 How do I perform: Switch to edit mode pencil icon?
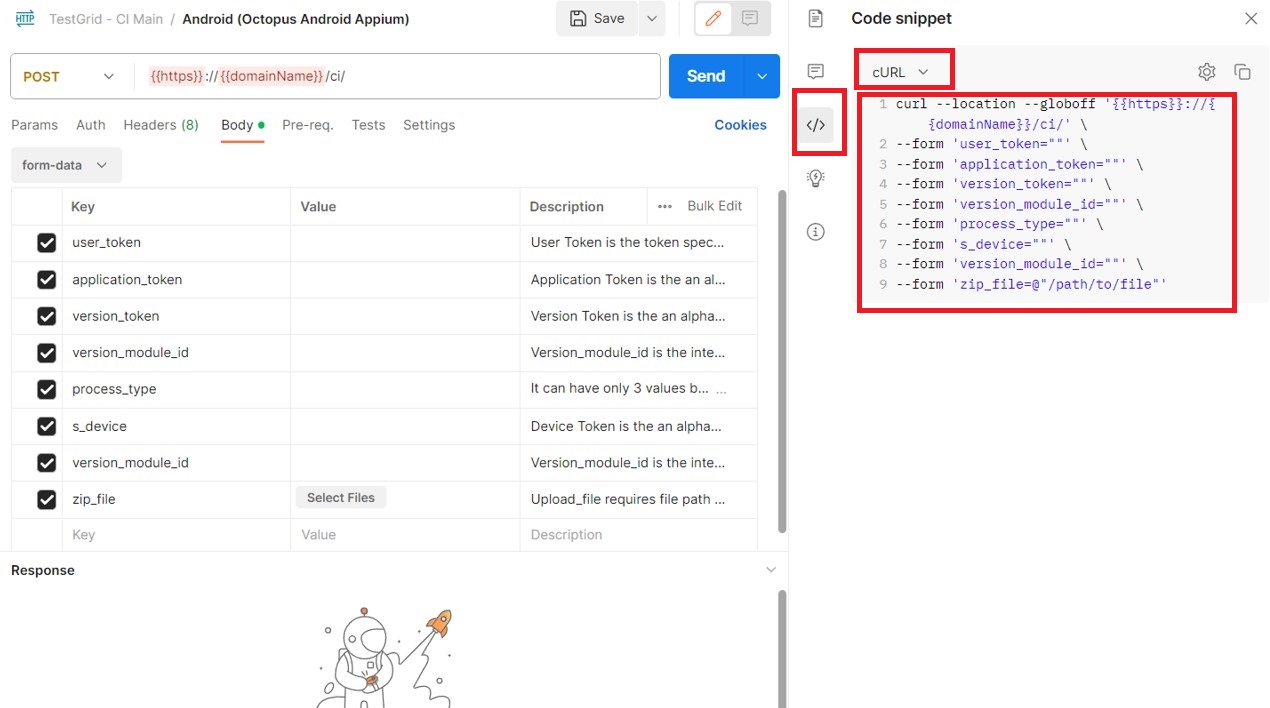click(x=713, y=18)
